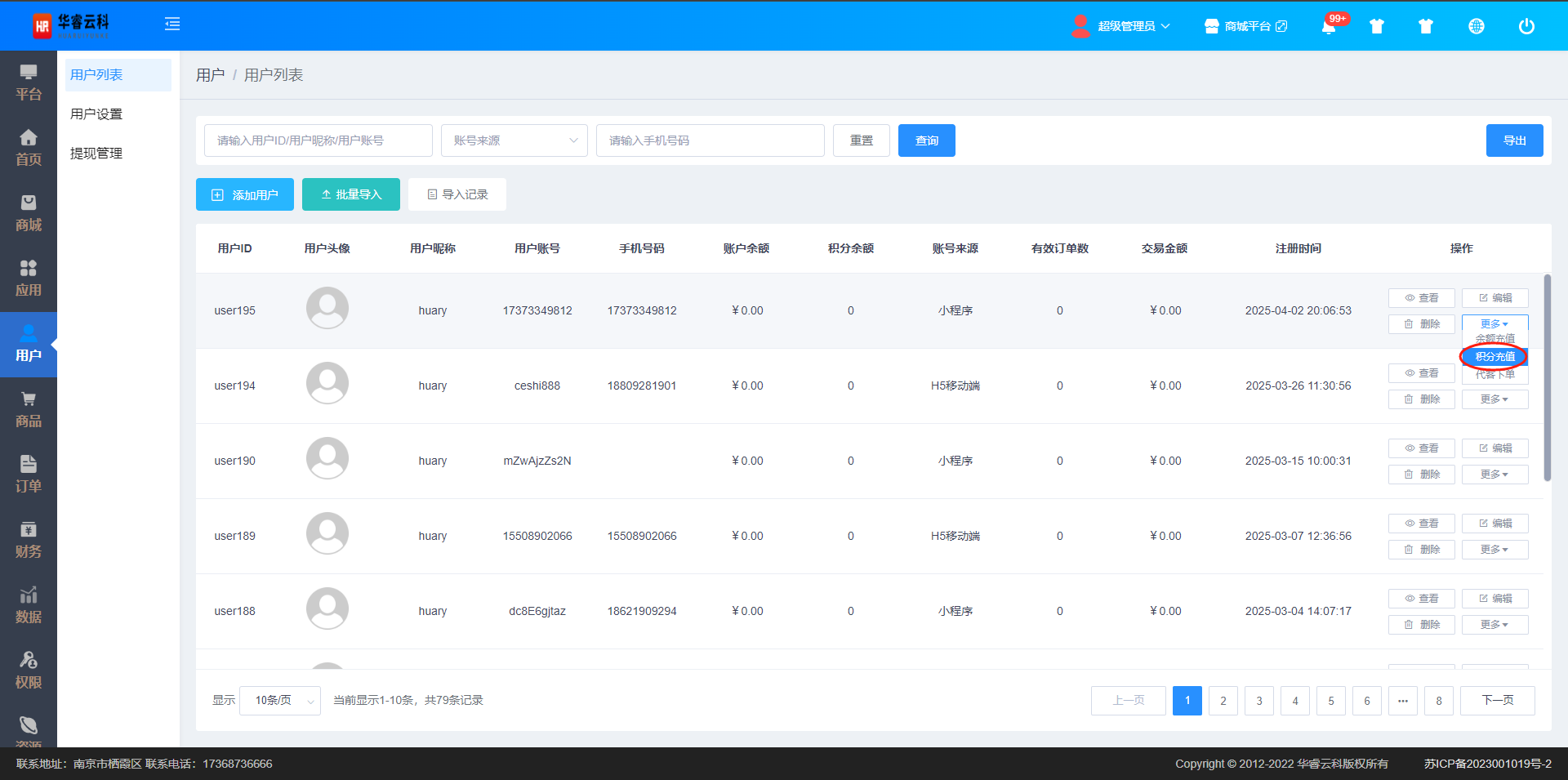Go to page 2 of user list

click(1223, 701)
